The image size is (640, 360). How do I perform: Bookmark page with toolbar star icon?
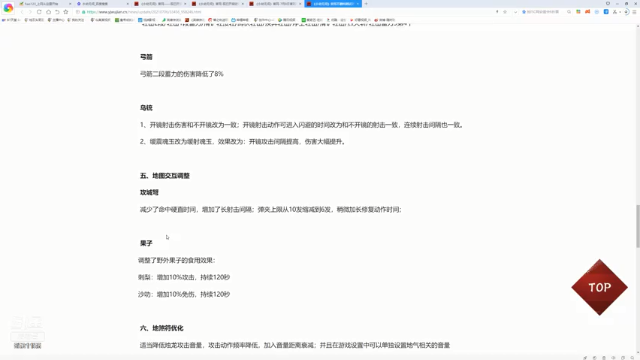click(x=66, y=12)
